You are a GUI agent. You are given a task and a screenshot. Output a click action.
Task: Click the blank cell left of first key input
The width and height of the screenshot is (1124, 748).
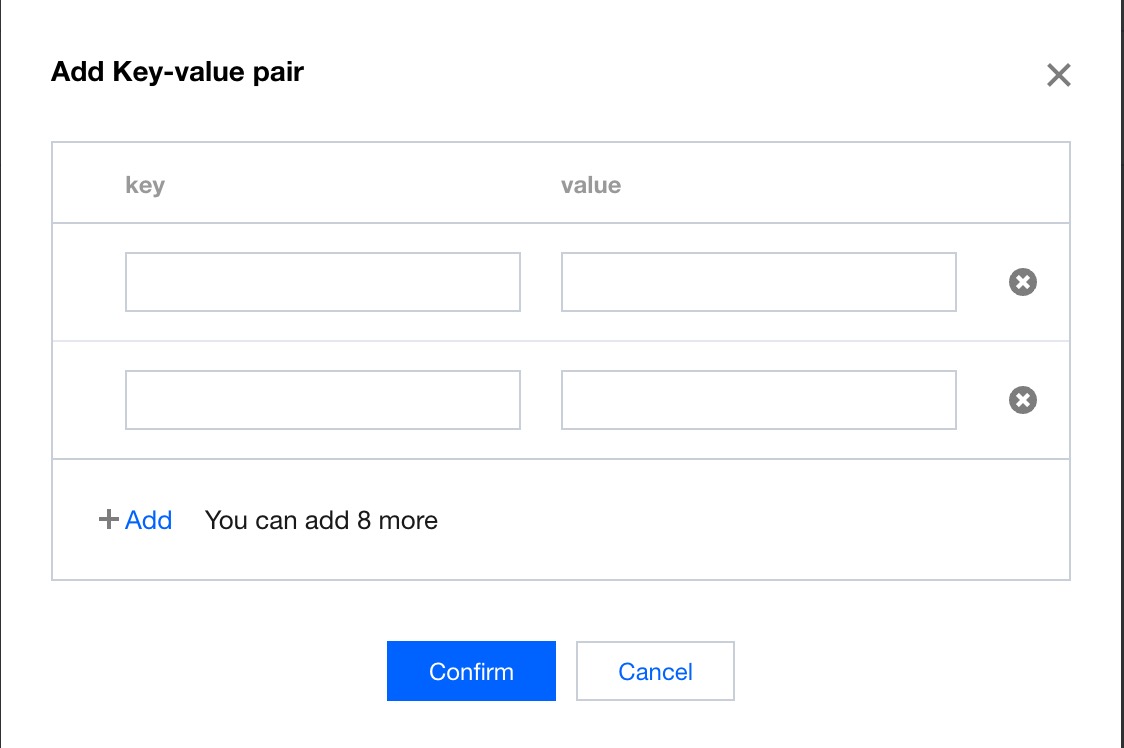tap(88, 282)
